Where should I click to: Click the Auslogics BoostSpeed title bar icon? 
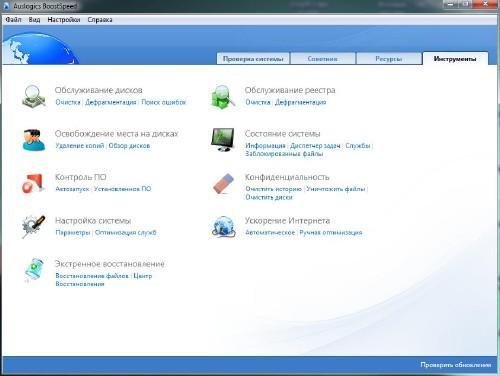tap(7, 6)
